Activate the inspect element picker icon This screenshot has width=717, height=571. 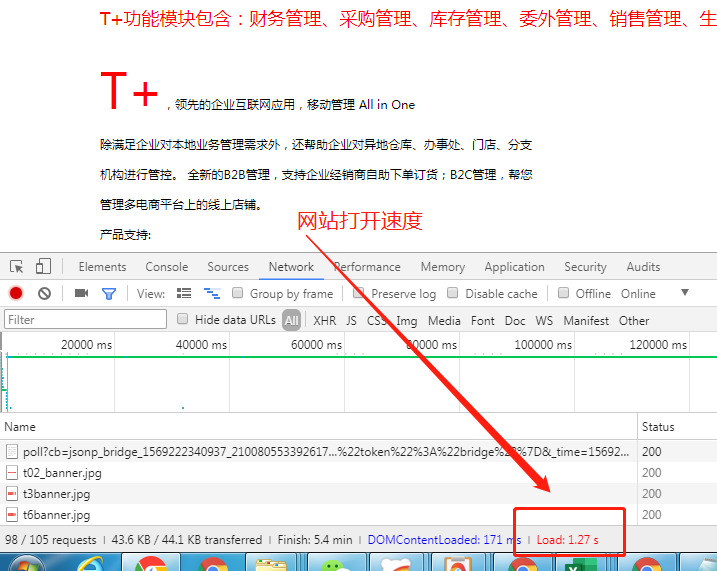click(x=16, y=267)
